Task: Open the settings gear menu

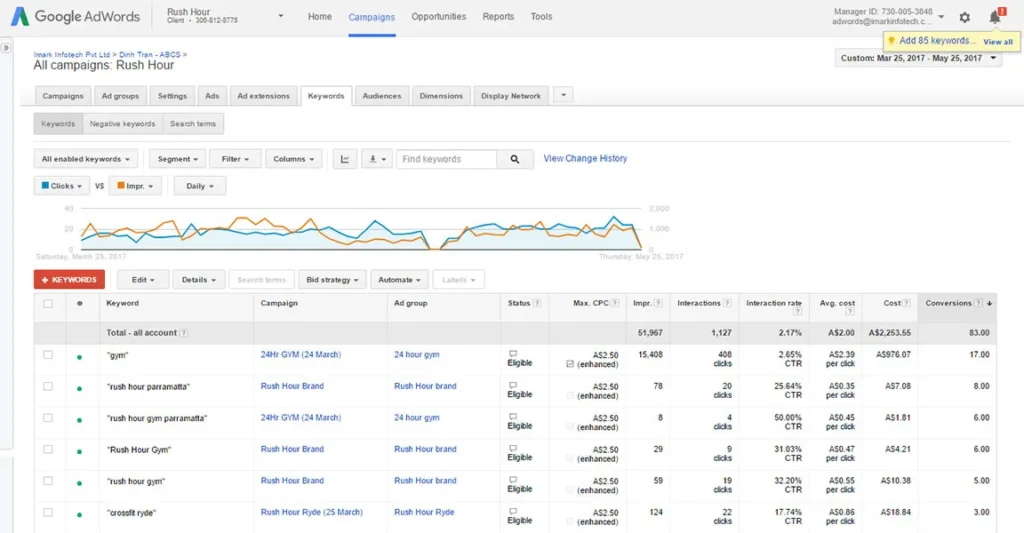Action: tap(965, 18)
